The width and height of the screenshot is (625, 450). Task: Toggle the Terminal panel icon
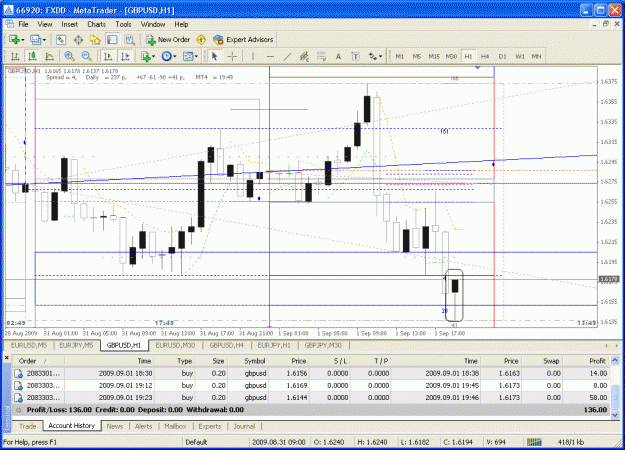coord(112,39)
